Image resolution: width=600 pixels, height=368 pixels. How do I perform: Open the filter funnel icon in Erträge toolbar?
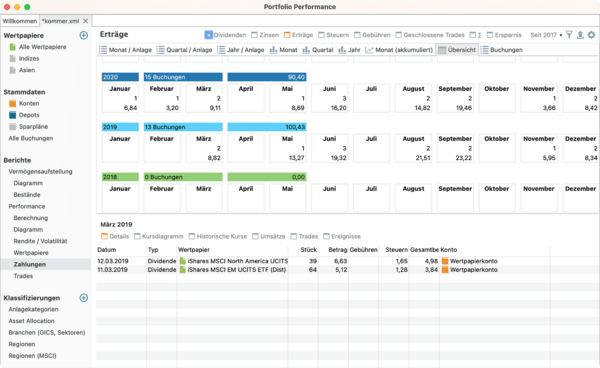[x=569, y=35]
